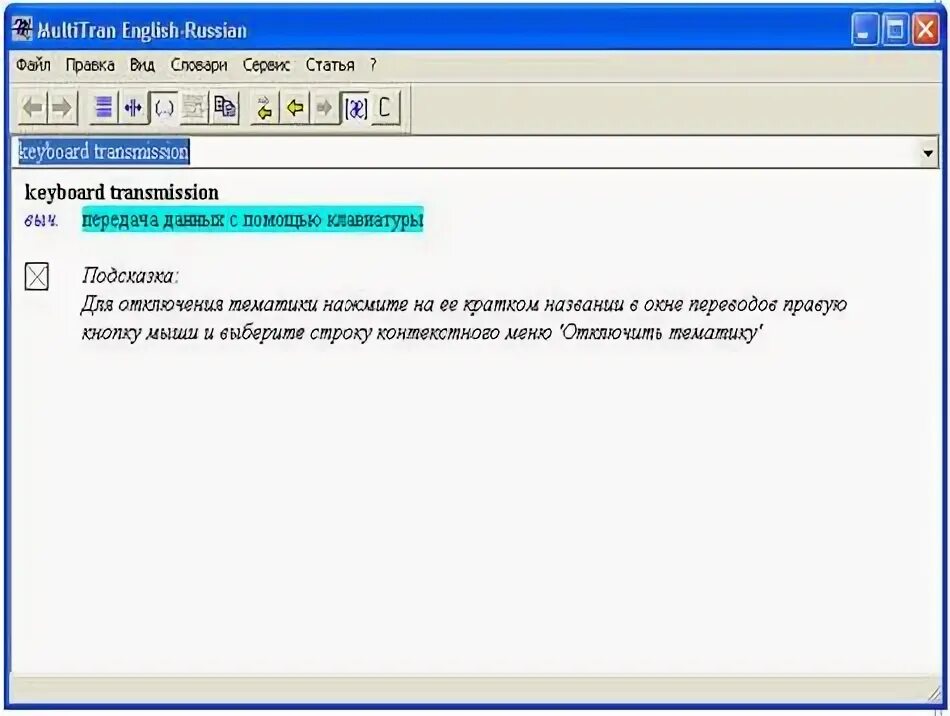Click the grayed-out list toolbar icon
The image size is (950, 716).
point(194,108)
